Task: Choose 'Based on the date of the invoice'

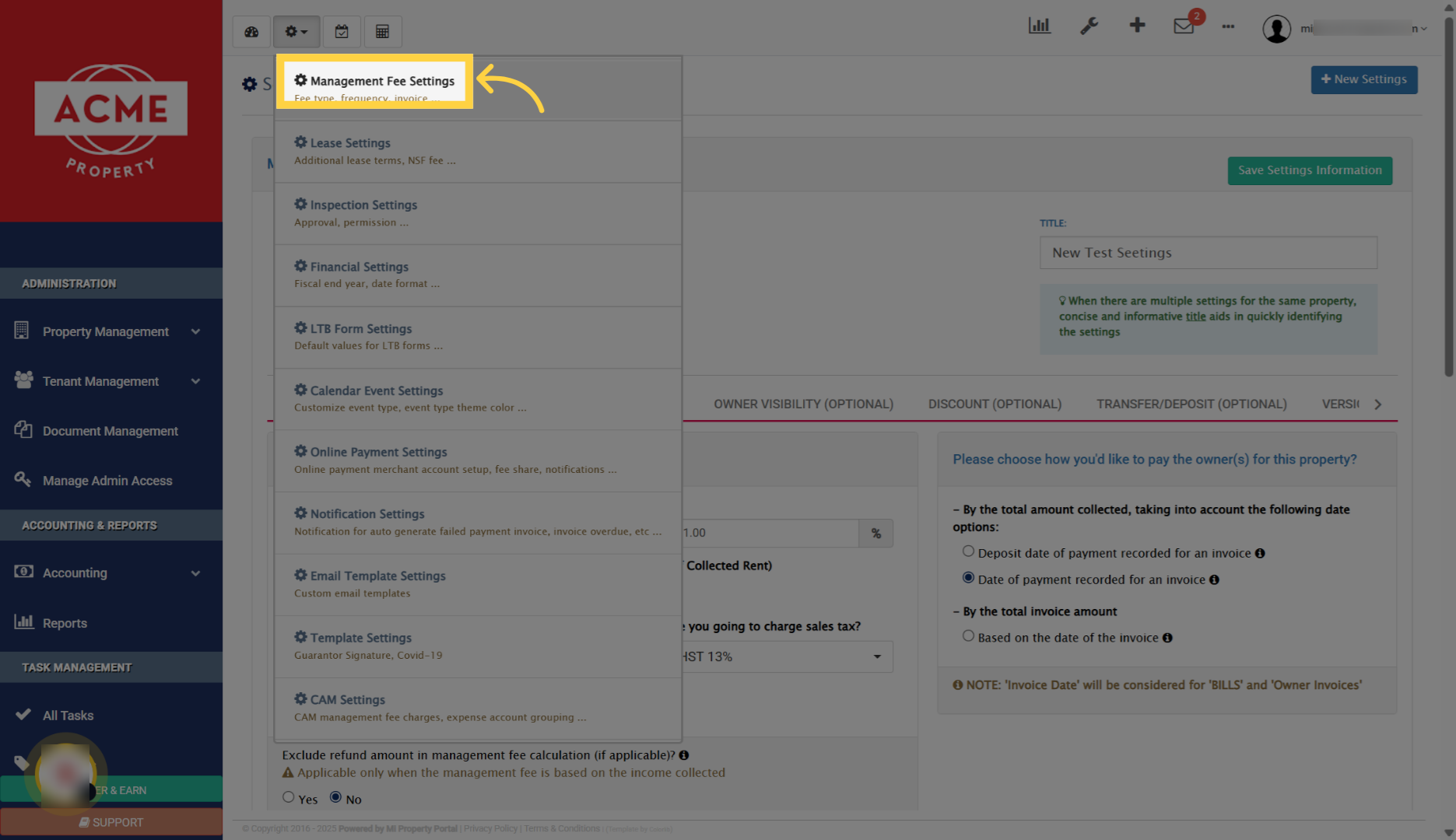Action: [x=968, y=635]
